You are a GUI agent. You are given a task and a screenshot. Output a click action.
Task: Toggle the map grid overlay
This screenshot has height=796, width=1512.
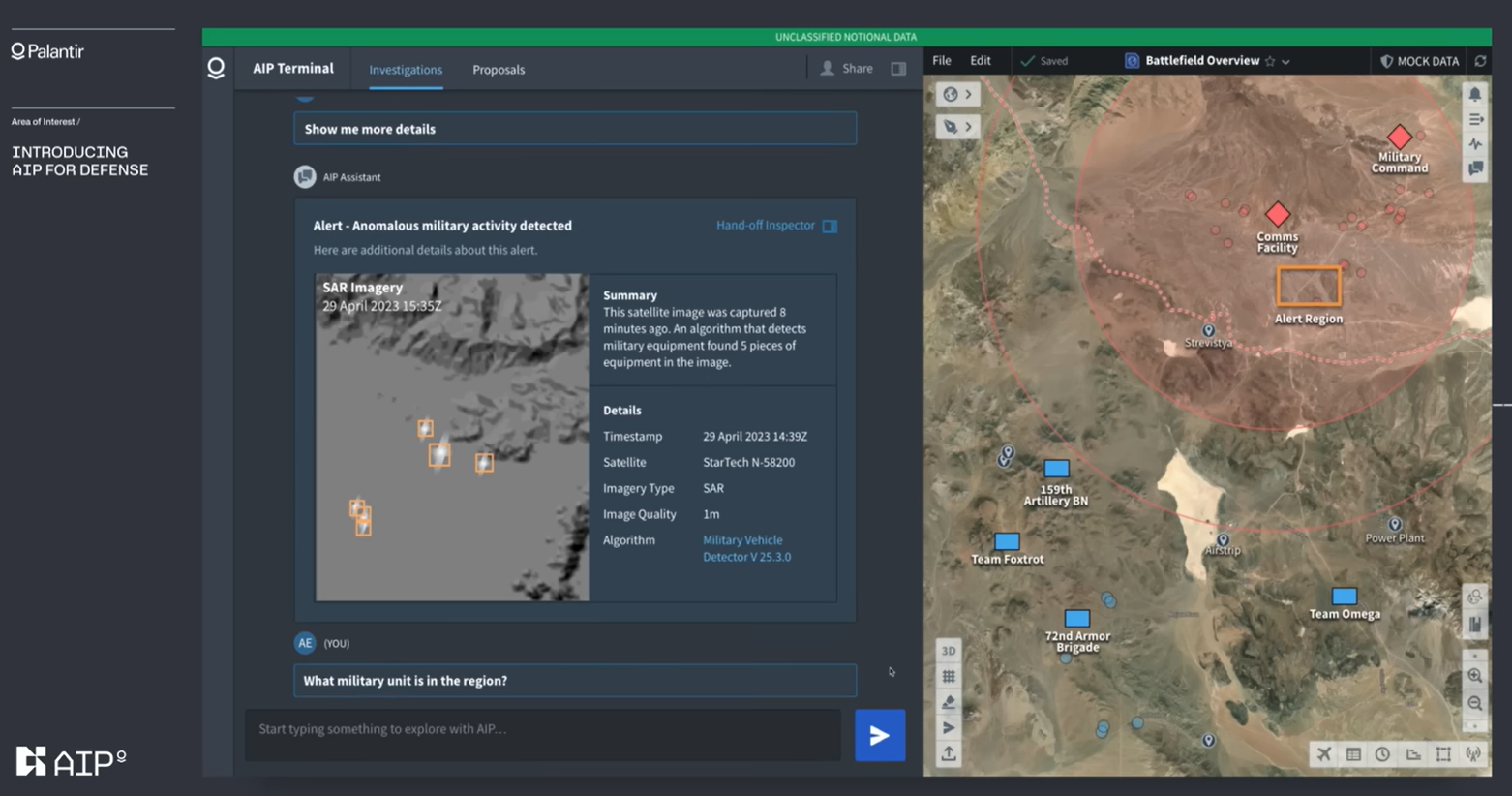click(x=949, y=677)
